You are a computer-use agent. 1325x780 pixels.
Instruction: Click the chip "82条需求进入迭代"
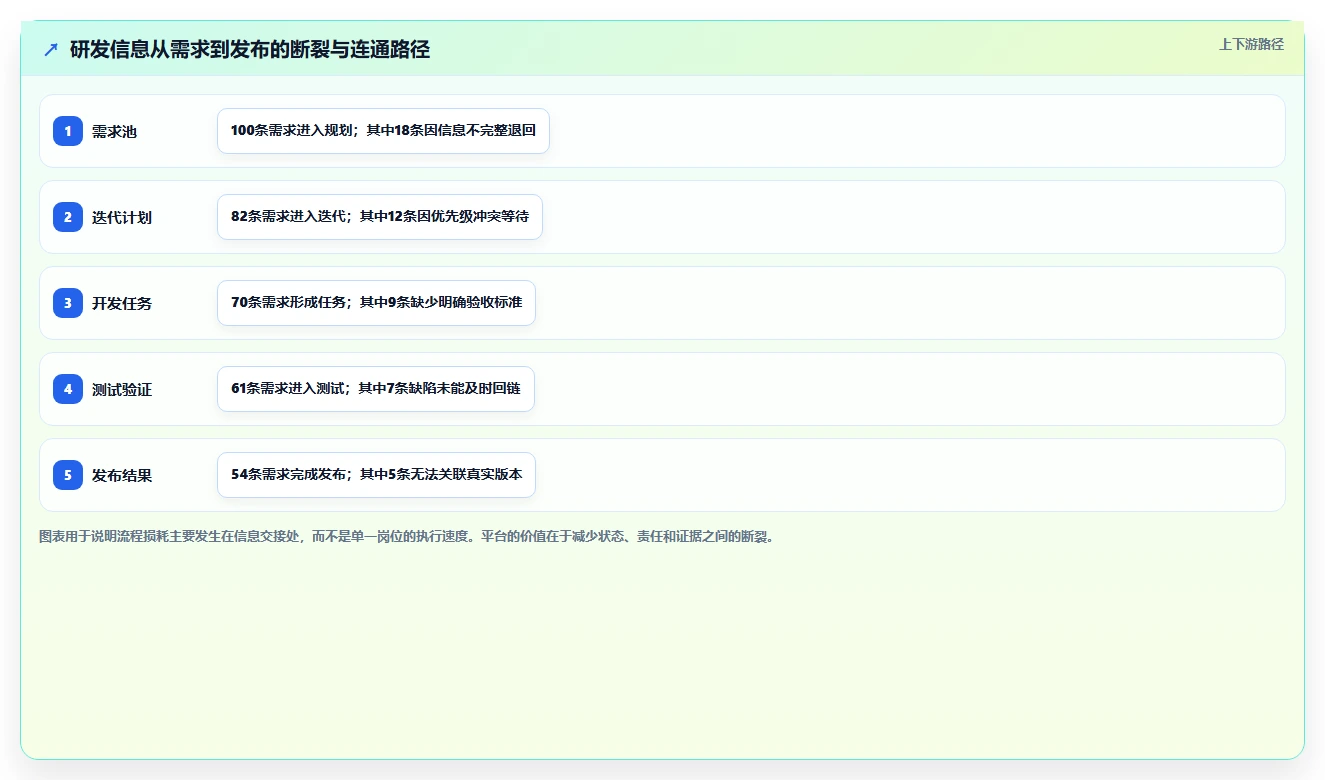[x=380, y=217]
